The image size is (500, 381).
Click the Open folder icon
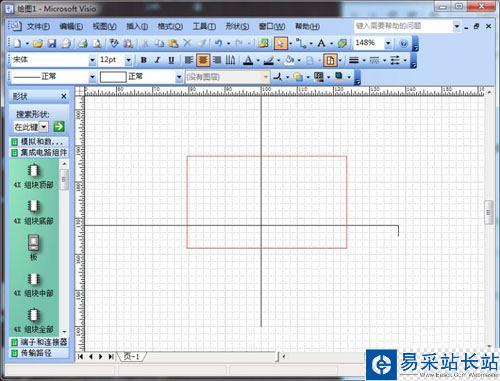coord(38,43)
